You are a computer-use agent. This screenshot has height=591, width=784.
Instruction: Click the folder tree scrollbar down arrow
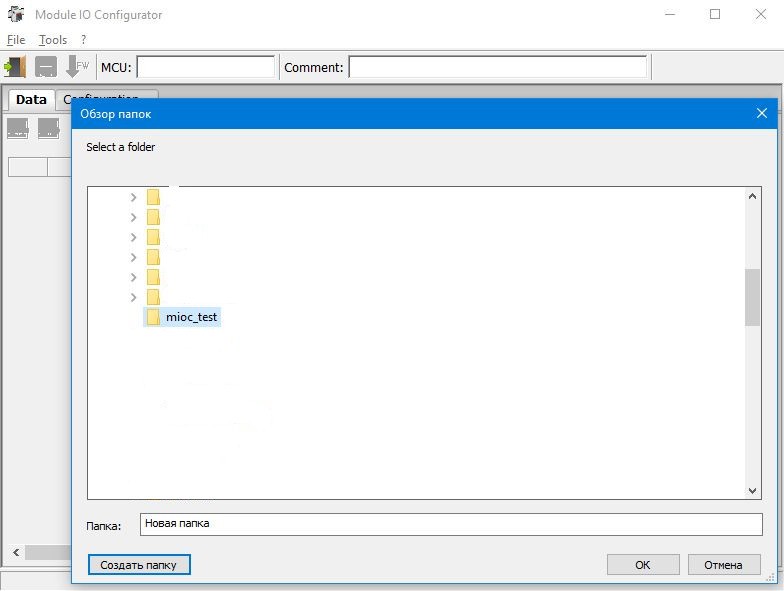tap(752, 490)
